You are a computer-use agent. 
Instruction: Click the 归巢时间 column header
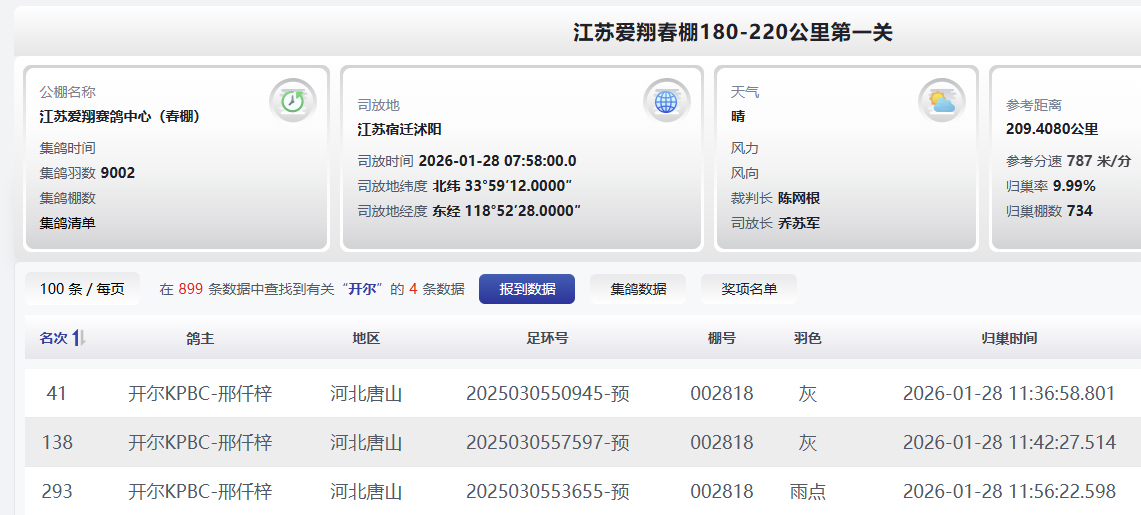[1009, 339]
